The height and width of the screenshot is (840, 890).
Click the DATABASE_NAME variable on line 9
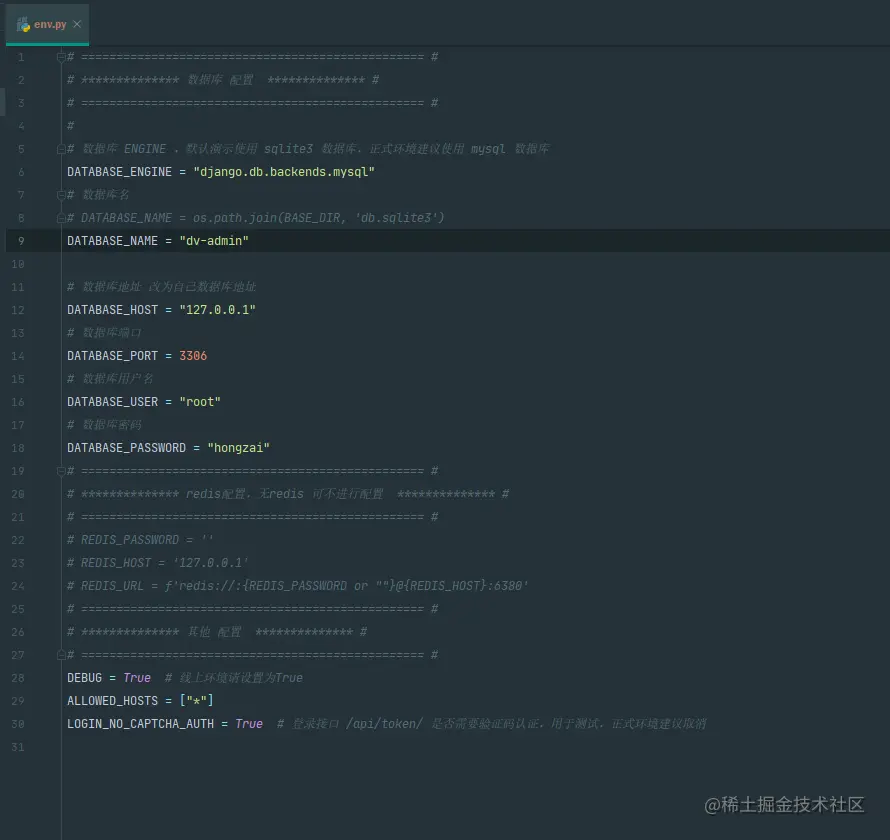pos(112,241)
